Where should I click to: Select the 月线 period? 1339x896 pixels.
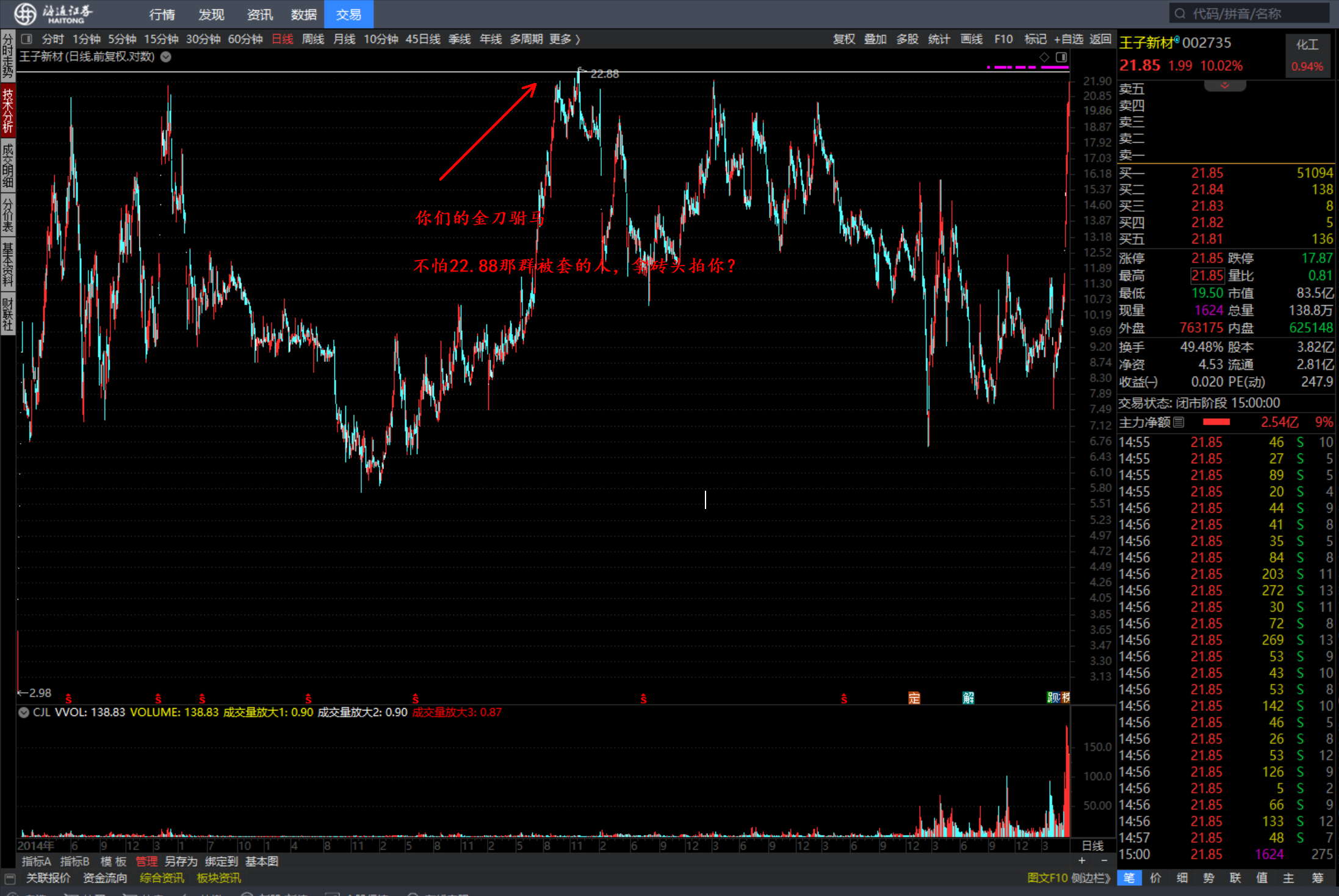pyautogui.click(x=344, y=39)
